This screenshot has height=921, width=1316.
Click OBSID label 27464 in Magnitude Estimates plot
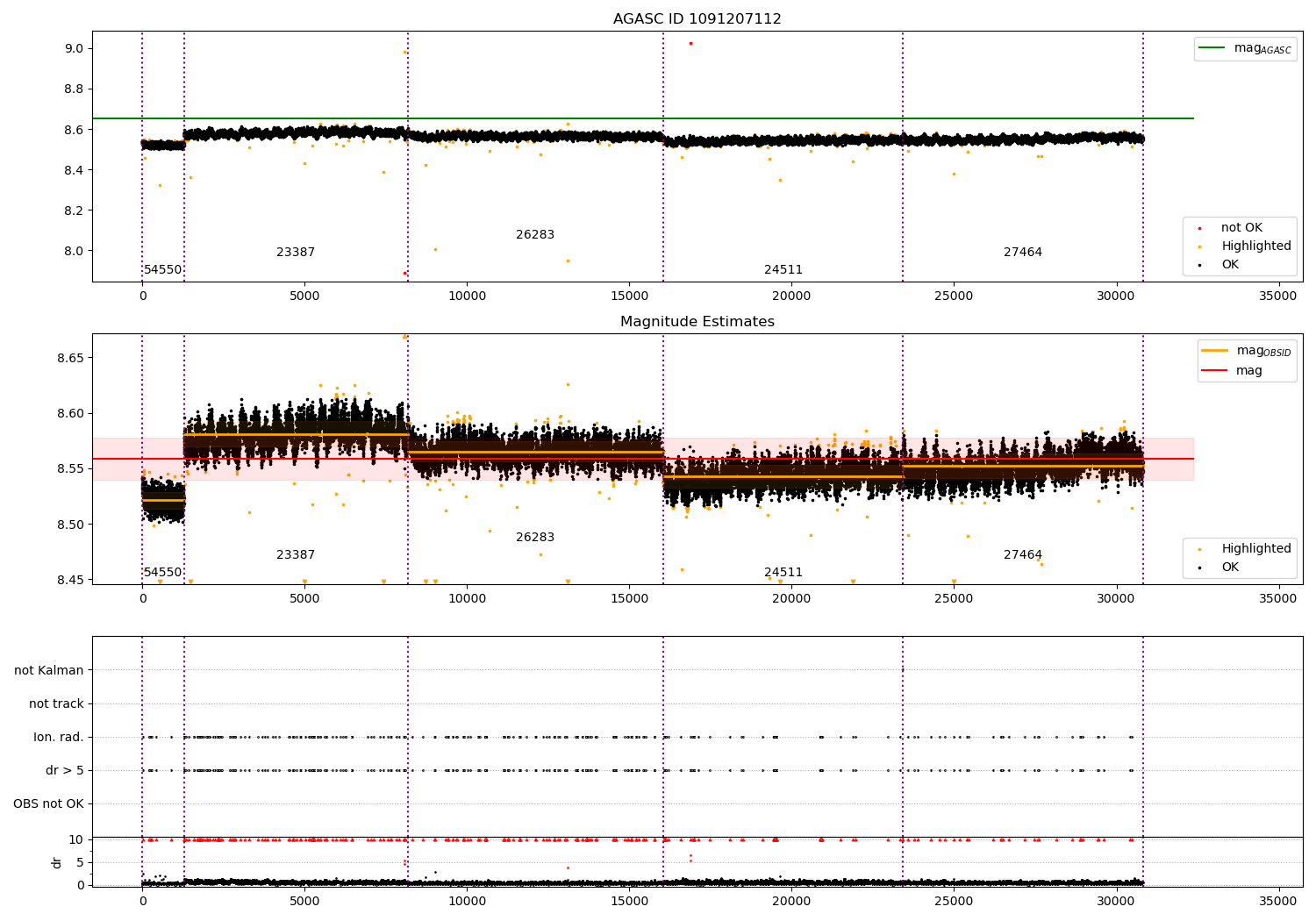point(1023,555)
